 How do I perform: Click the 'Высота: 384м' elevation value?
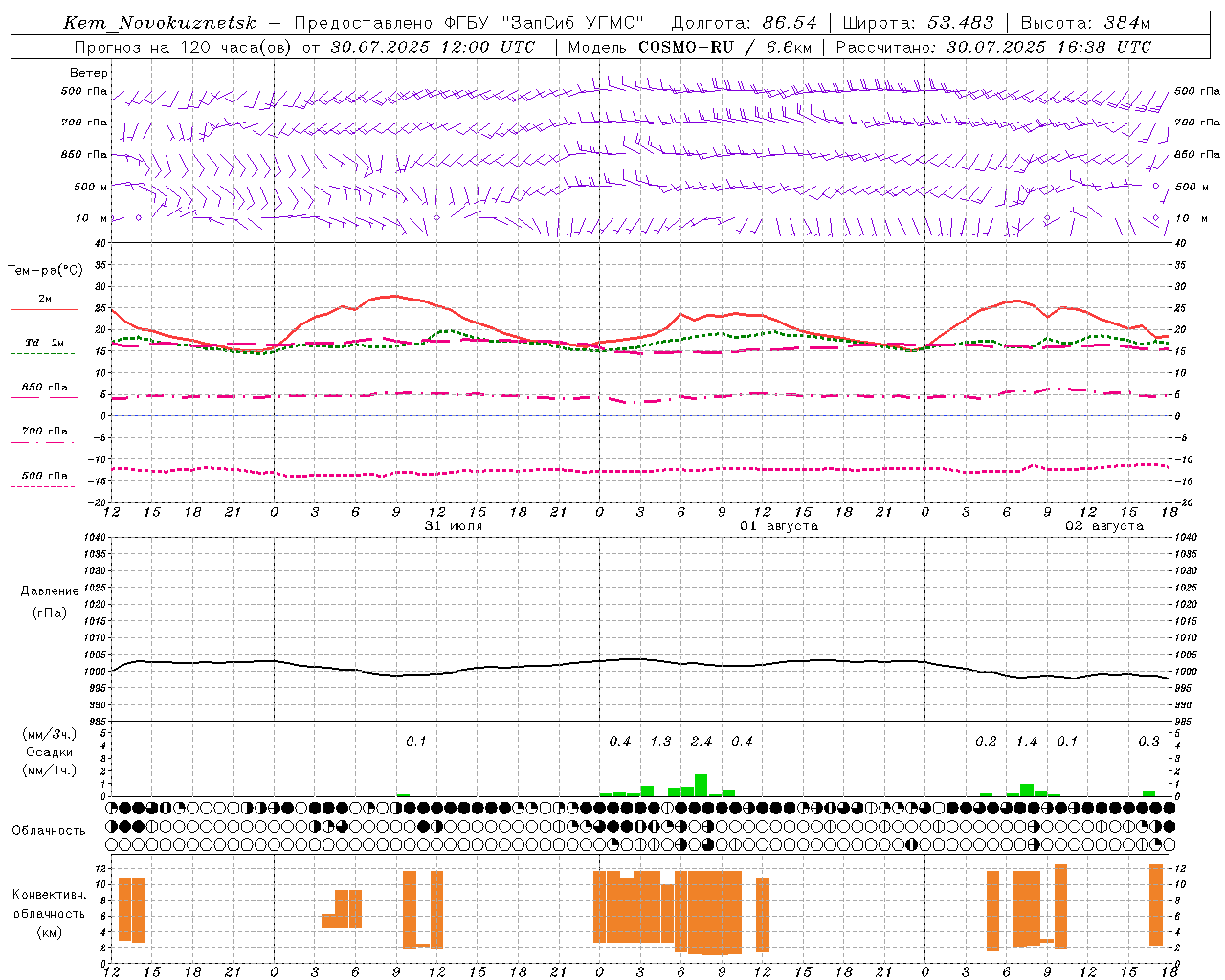(x=1085, y=23)
